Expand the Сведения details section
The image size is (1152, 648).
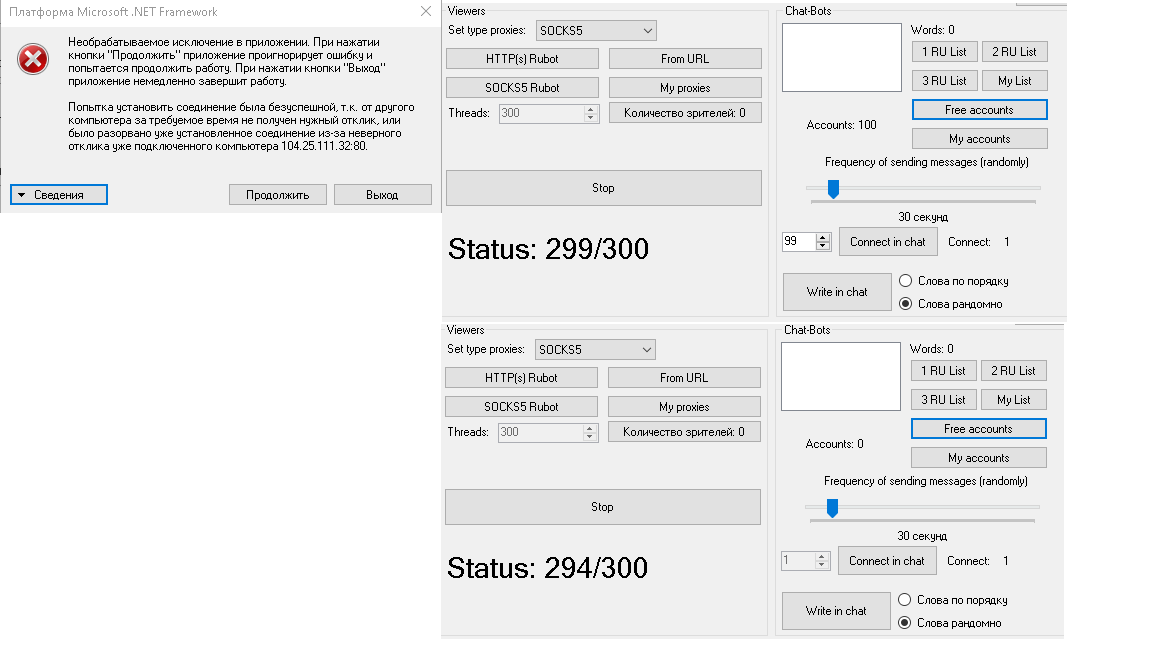pos(59,195)
